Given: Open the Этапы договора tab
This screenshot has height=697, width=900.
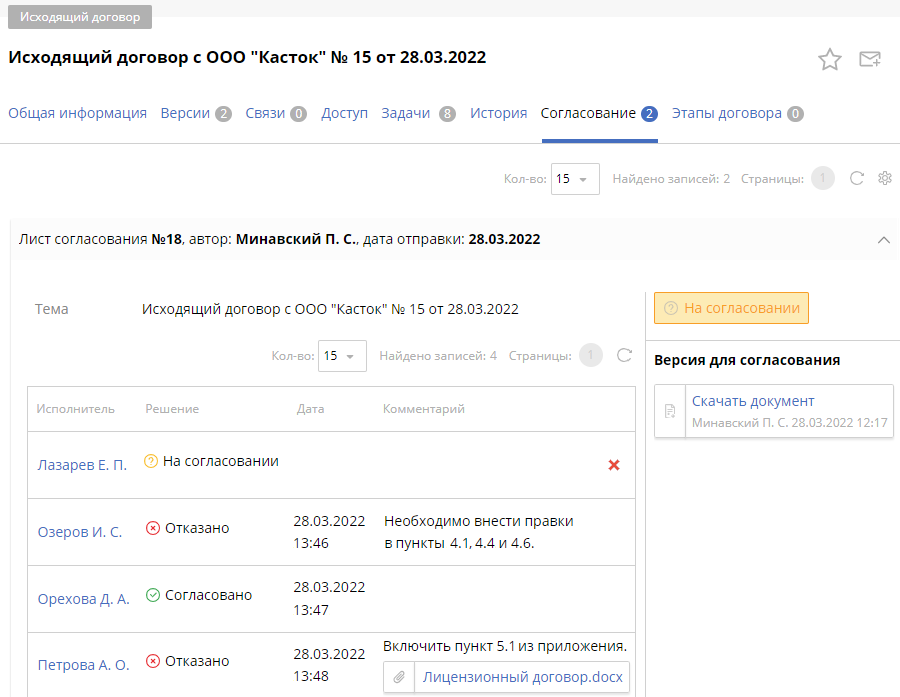Looking at the screenshot, I should pos(738,114).
